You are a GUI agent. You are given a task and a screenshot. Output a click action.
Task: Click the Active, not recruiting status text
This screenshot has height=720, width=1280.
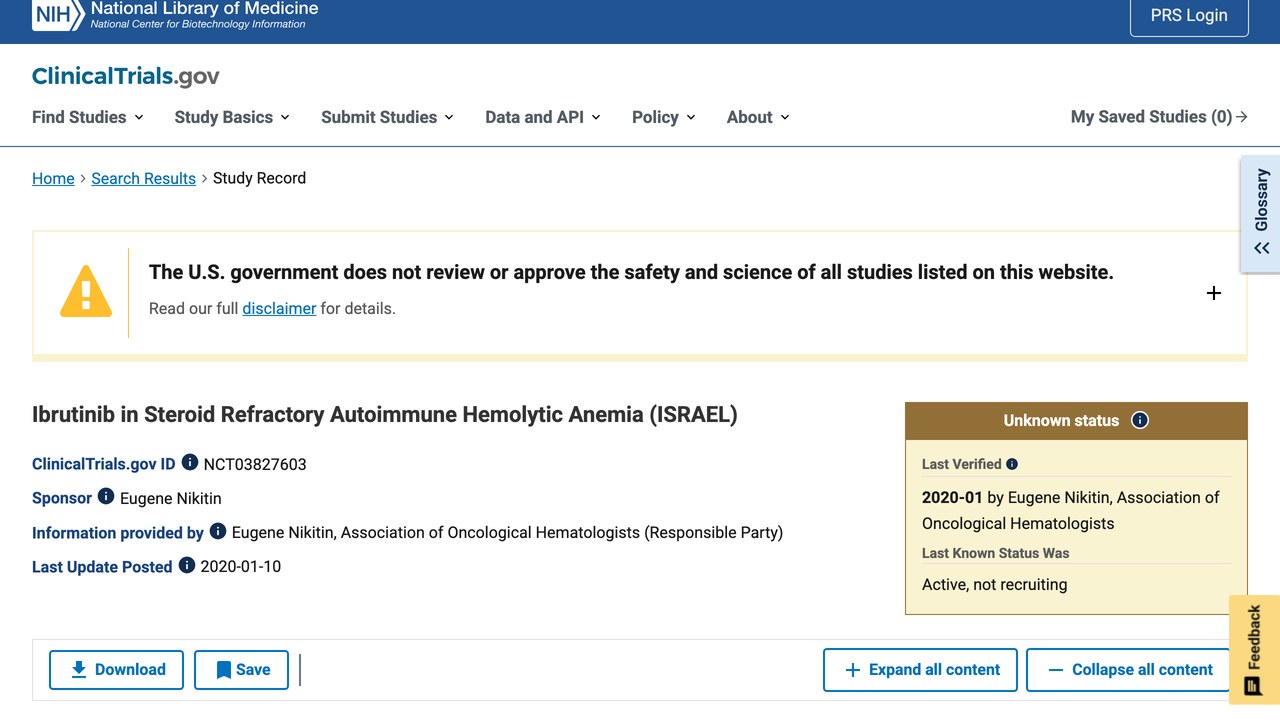point(994,584)
